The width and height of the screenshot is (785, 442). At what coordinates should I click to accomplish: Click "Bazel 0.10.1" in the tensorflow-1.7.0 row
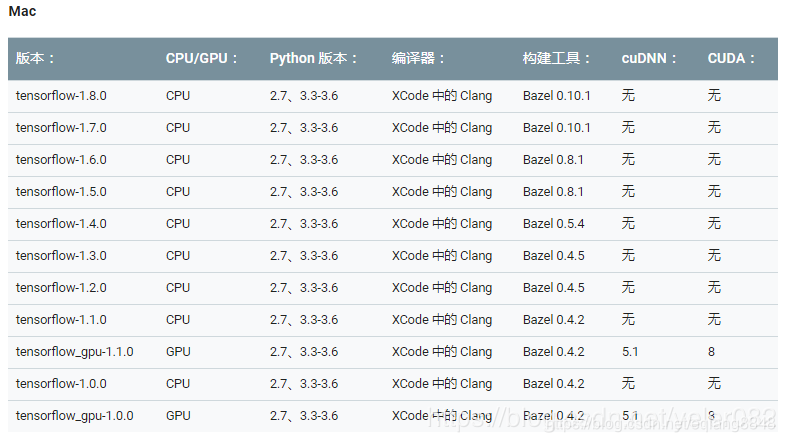[557, 128]
